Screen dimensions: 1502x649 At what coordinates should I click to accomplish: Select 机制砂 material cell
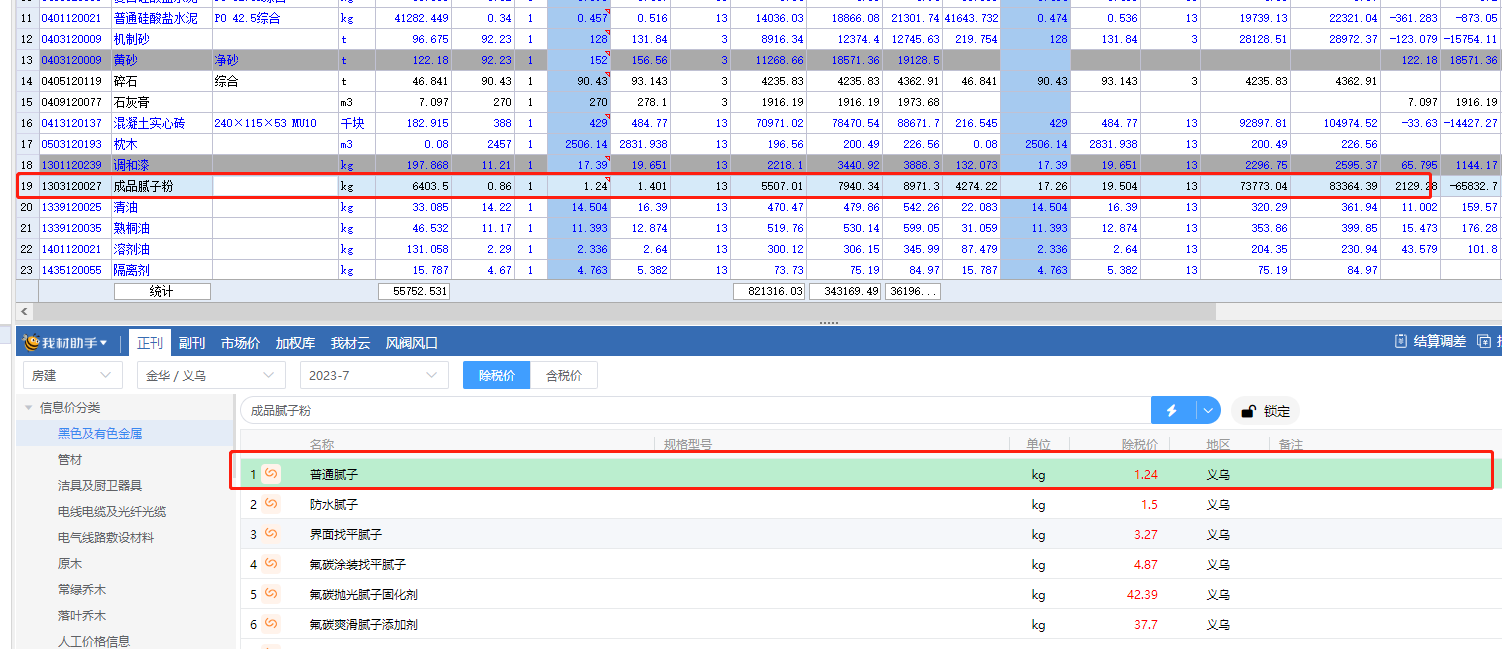(x=161, y=39)
